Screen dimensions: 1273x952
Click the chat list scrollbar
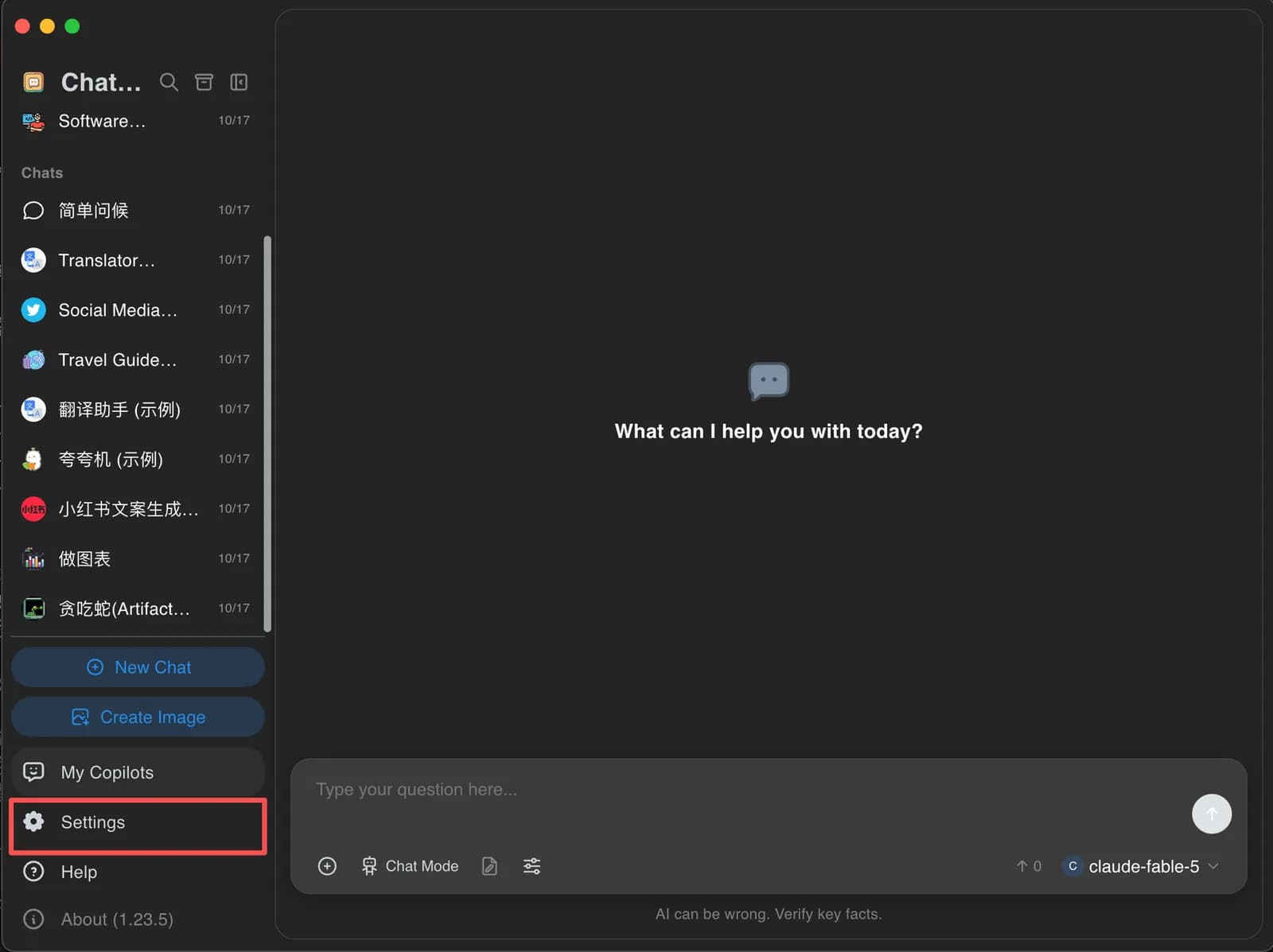coord(267,433)
